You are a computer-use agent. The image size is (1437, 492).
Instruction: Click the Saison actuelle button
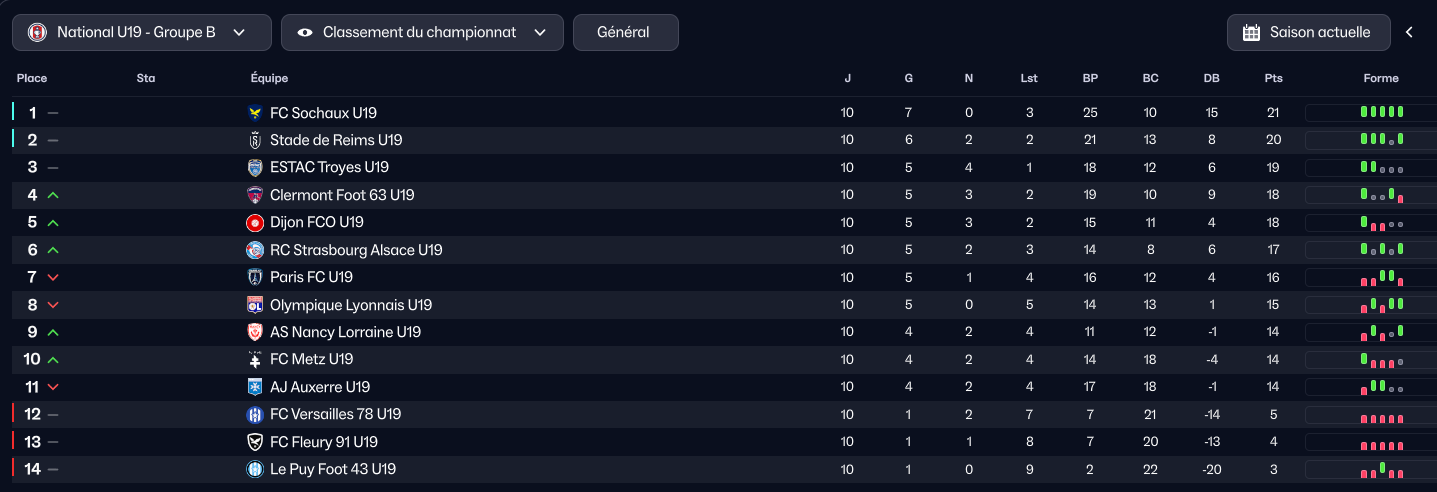(1310, 32)
